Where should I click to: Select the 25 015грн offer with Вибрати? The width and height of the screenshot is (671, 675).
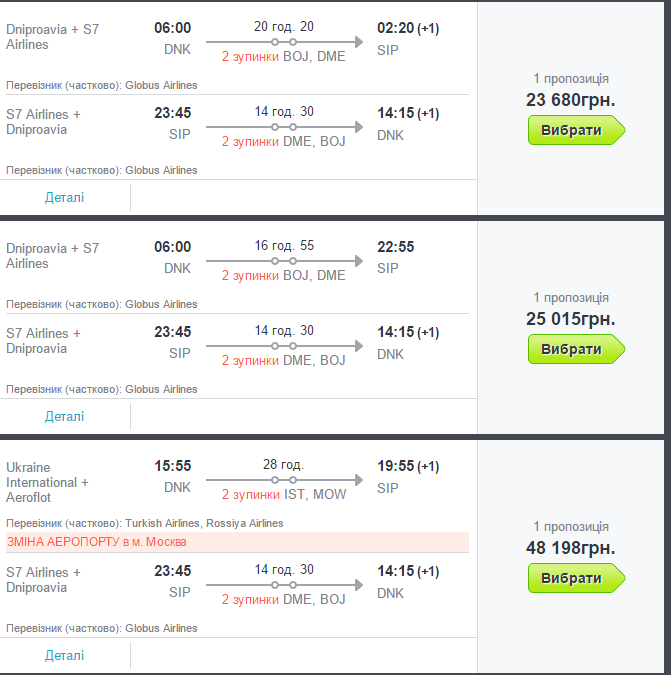(574, 349)
